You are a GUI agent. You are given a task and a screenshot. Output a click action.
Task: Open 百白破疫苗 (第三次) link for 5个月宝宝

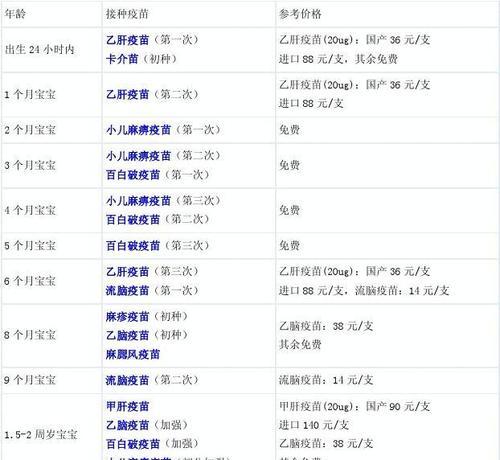[133, 246]
